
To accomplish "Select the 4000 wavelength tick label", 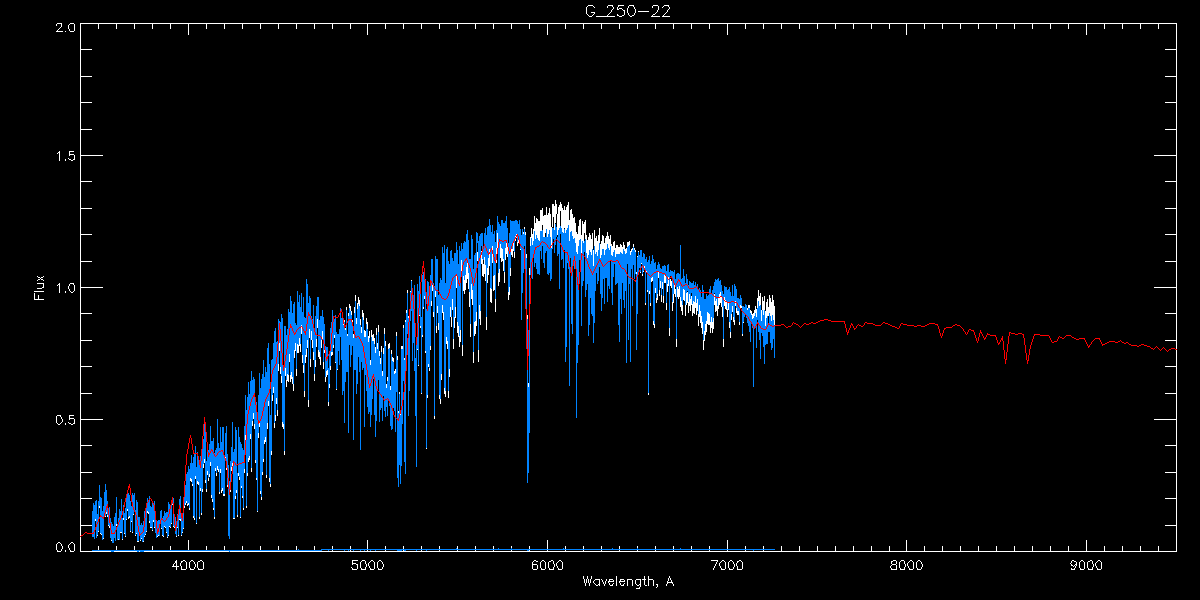I will [x=188, y=565].
